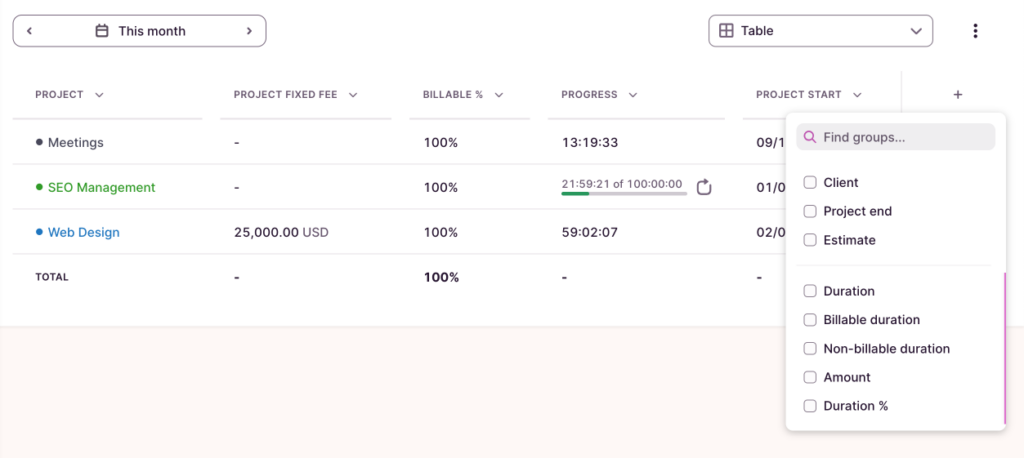
Task: Select Duration % in the column list
Action: click(810, 406)
